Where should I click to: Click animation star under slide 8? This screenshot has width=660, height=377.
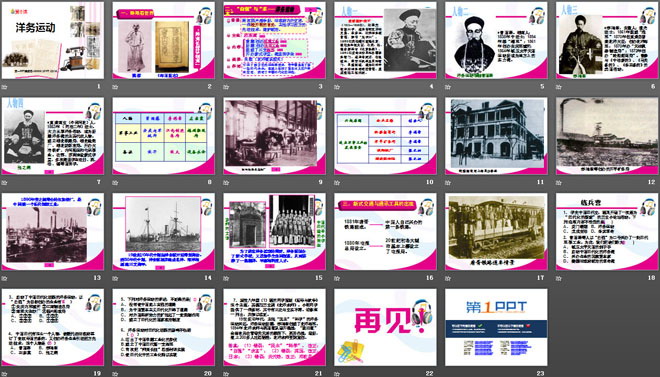coord(115,183)
